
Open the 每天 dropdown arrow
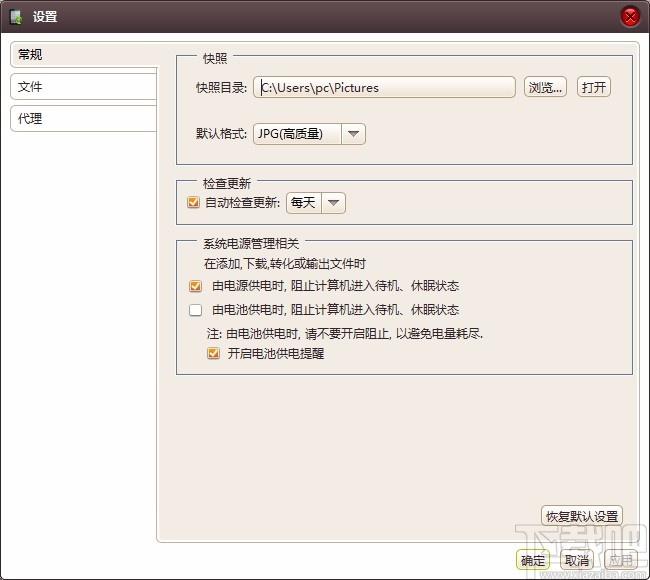tap(333, 203)
